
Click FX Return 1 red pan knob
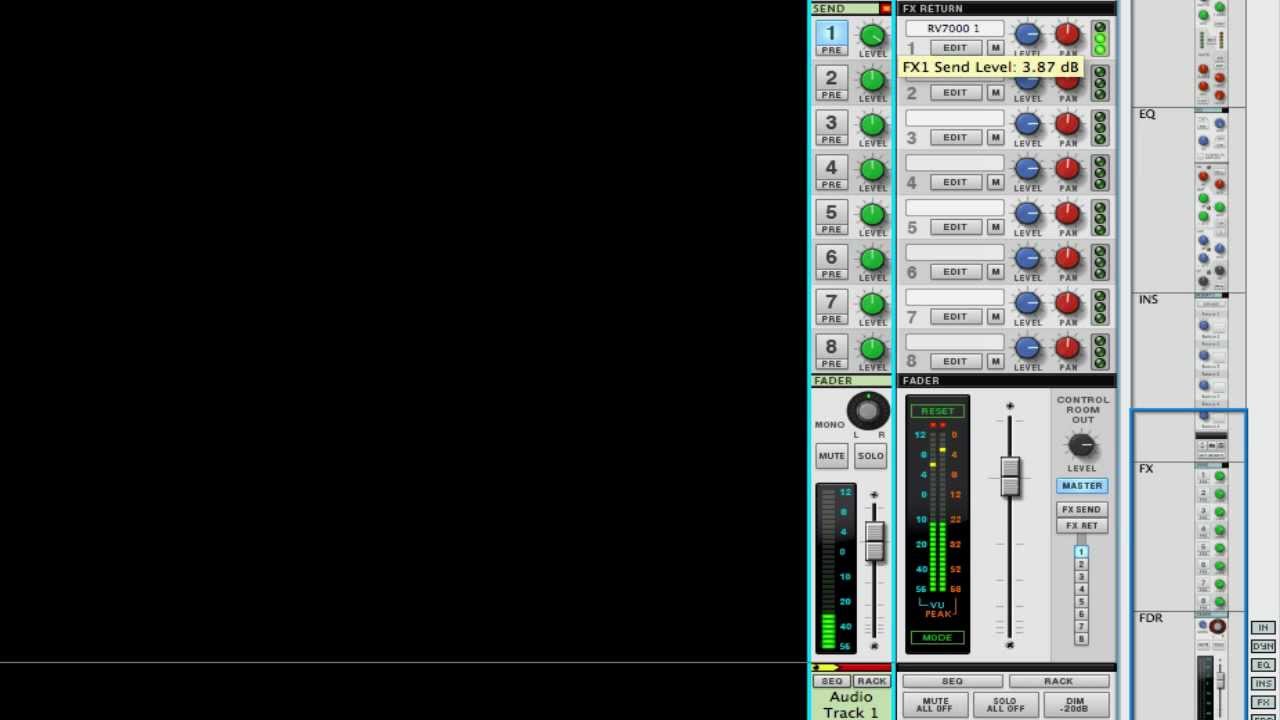(x=1067, y=35)
